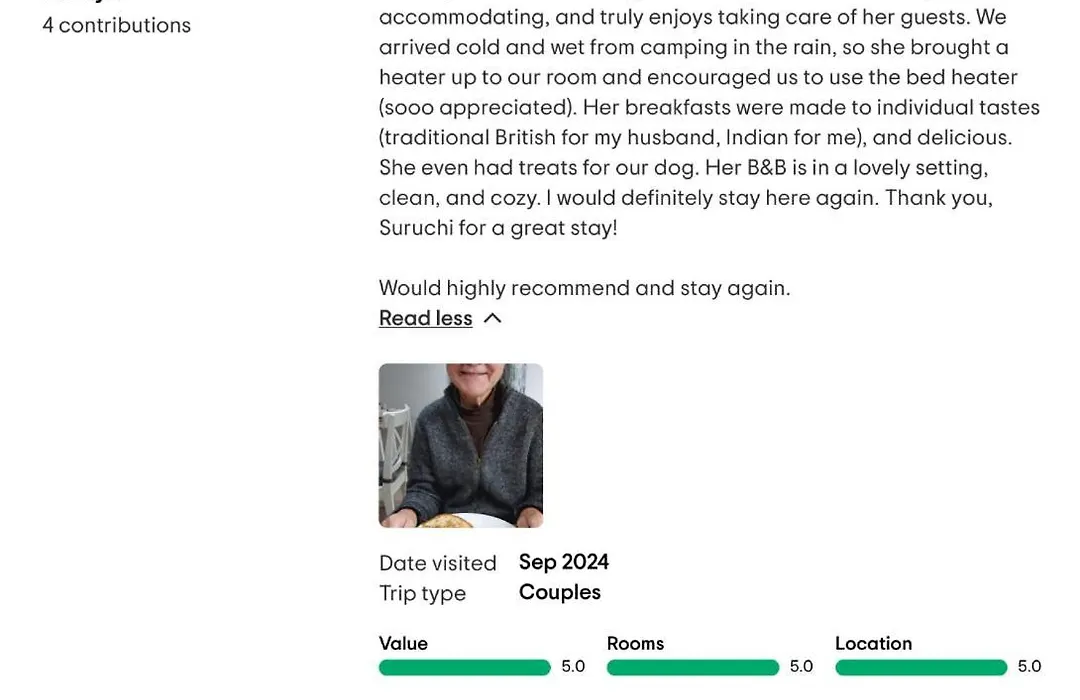Click the Trip type label
The width and height of the screenshot is (1080, 700).
pyautogui.click(x=422, y=594)
